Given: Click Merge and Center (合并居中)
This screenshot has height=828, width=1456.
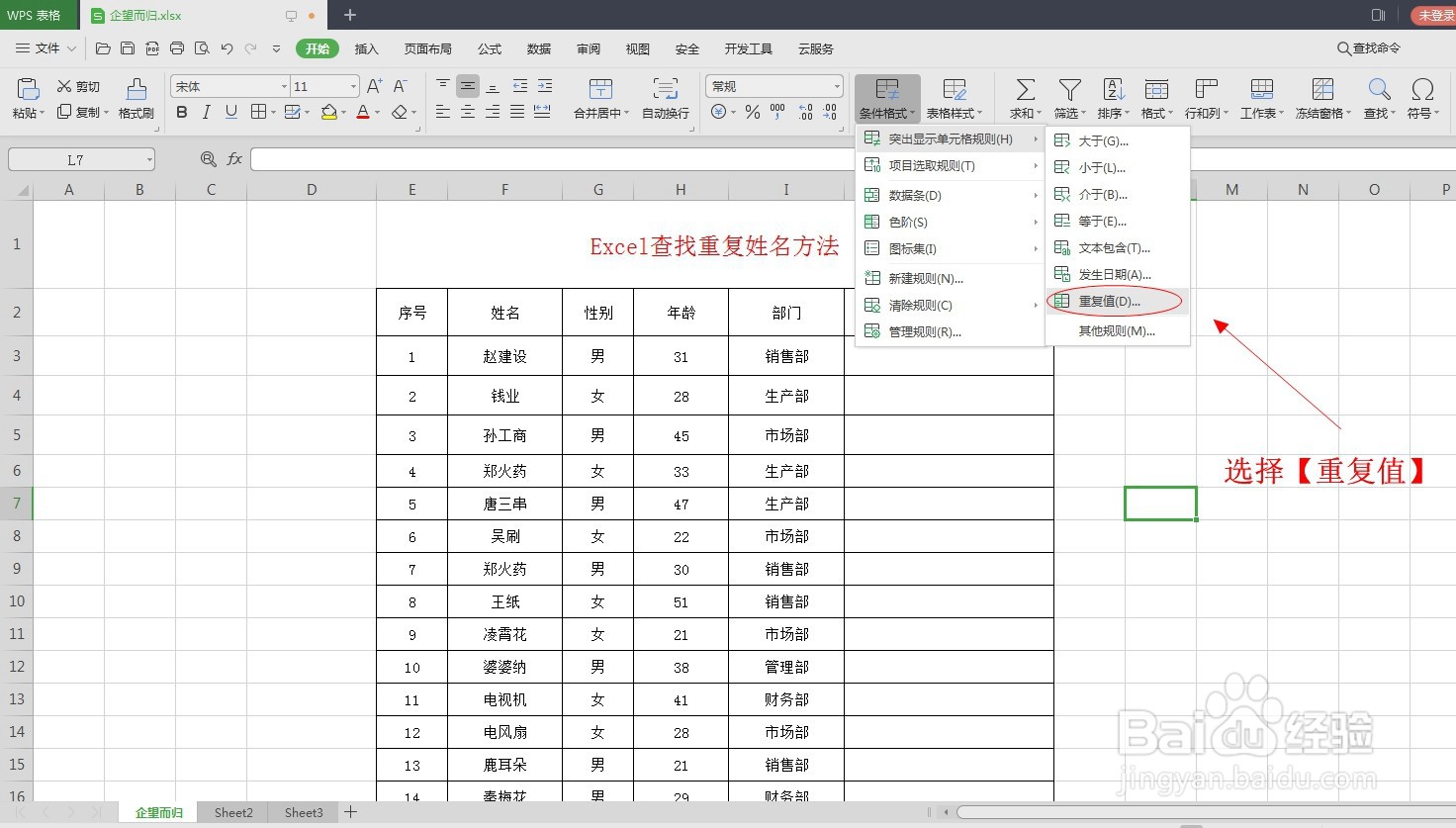Looking at the screenshot, I should click(x=601, y=99).
